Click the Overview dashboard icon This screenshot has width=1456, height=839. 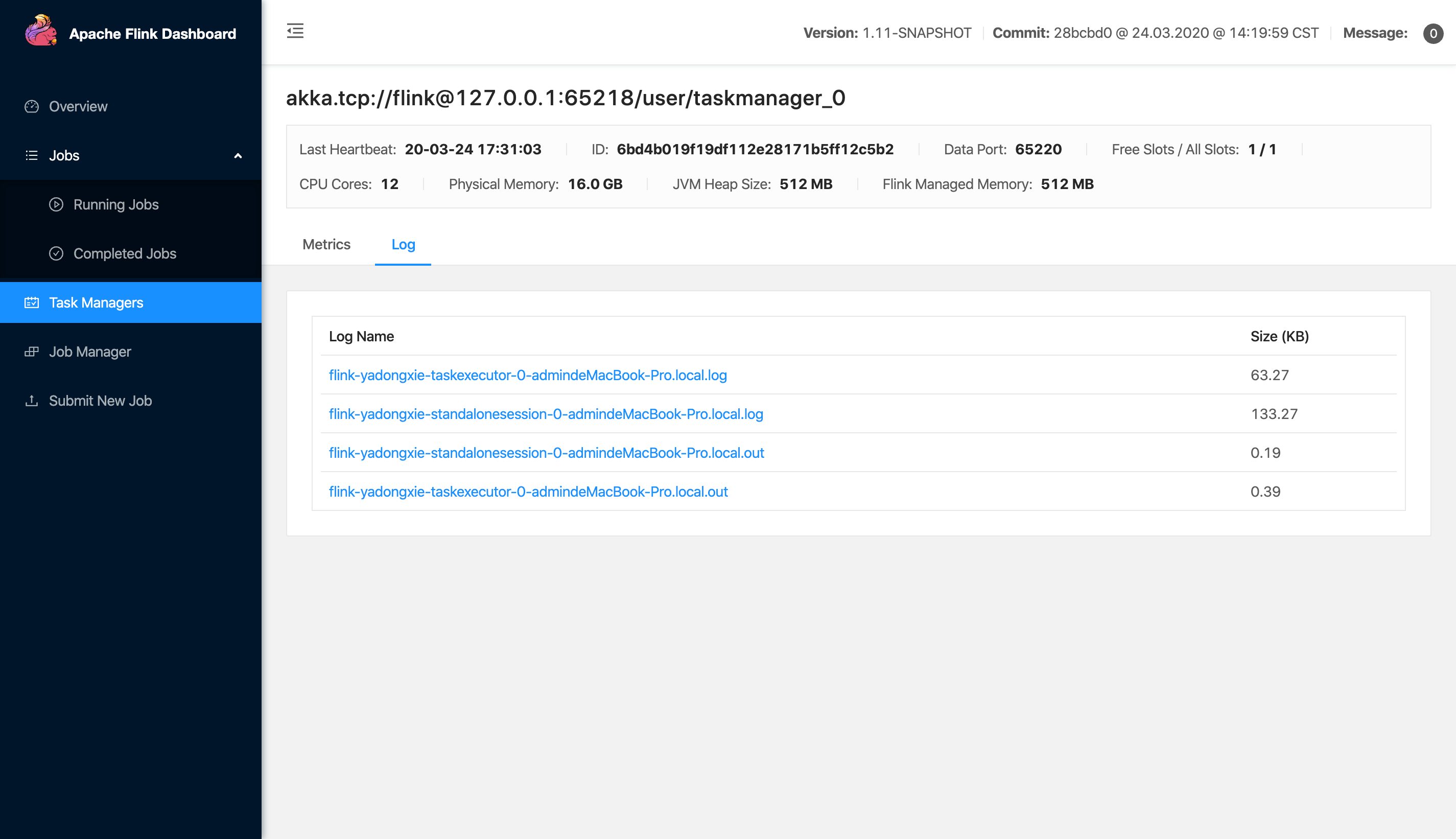32,107
